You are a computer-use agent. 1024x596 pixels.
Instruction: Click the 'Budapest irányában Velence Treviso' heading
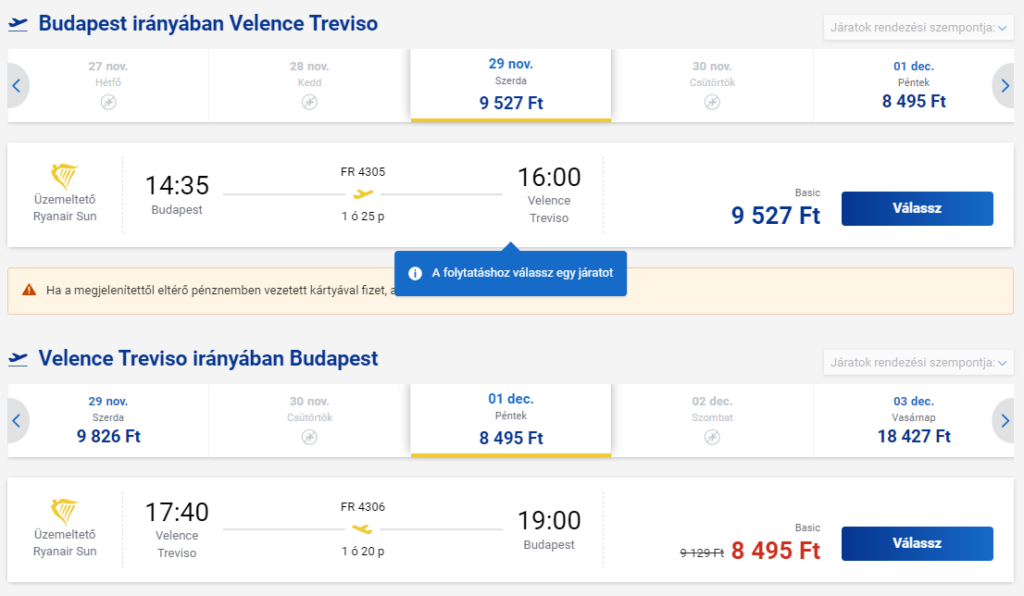pyautogui.click(x=208, y=24)
